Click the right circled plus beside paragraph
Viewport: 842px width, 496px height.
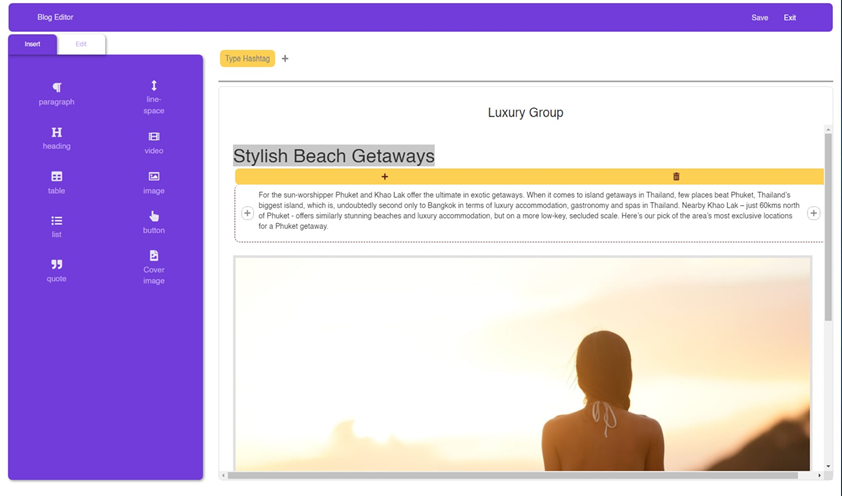pyautogui.click(x=813, y=213)
